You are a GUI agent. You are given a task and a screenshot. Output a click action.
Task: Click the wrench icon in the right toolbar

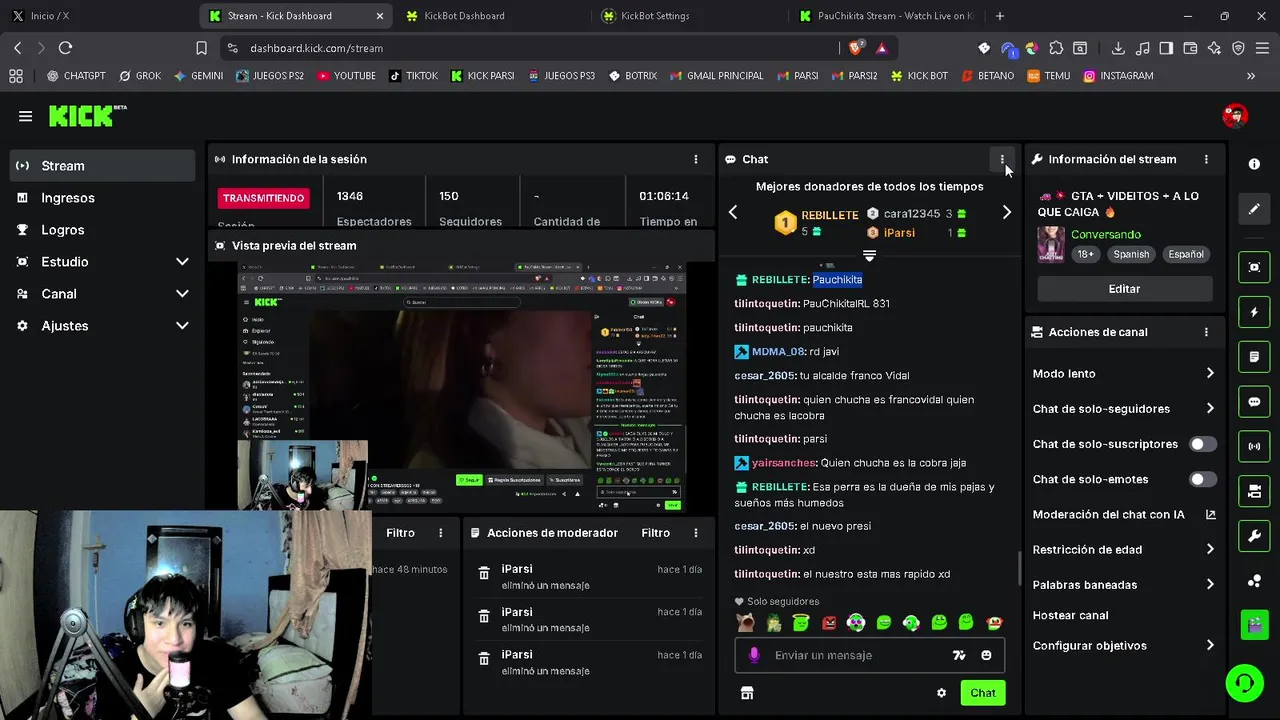[x=1254, y=536]
